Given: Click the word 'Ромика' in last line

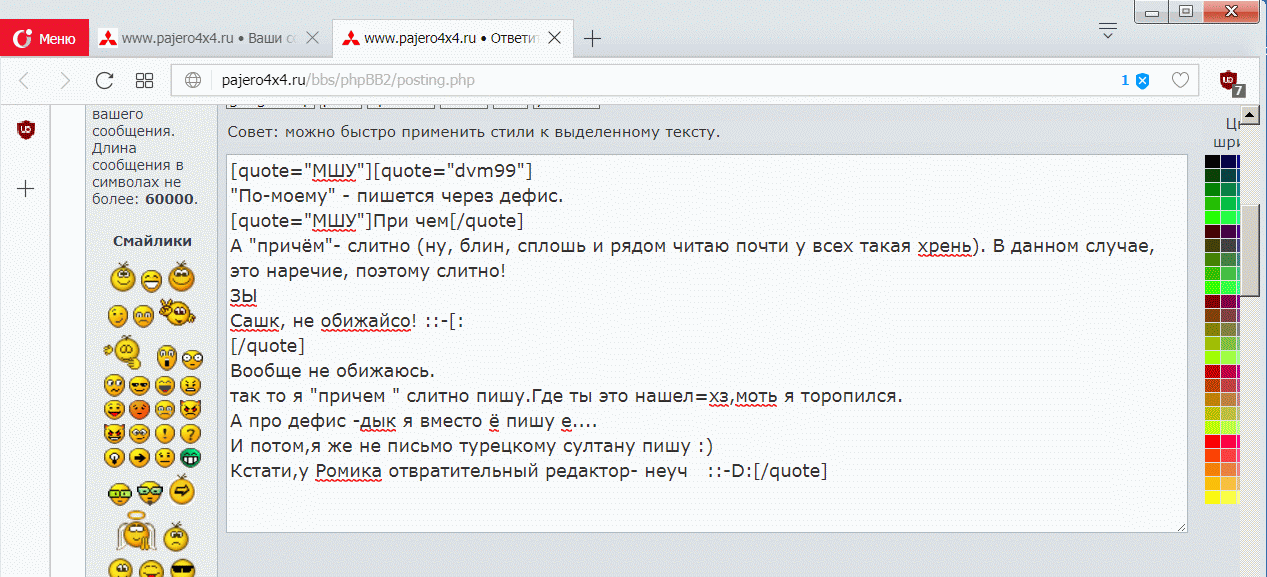Looking at the screenshot, I should [348, 471].
